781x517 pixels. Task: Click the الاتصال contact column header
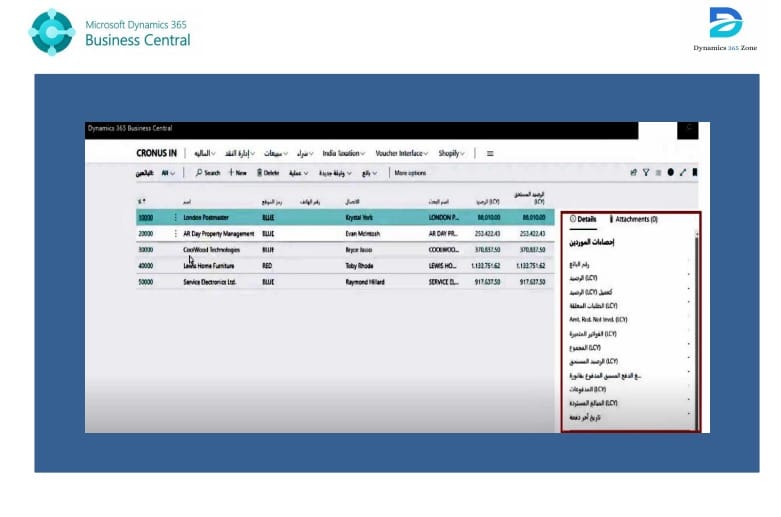(x=352, y=202)
